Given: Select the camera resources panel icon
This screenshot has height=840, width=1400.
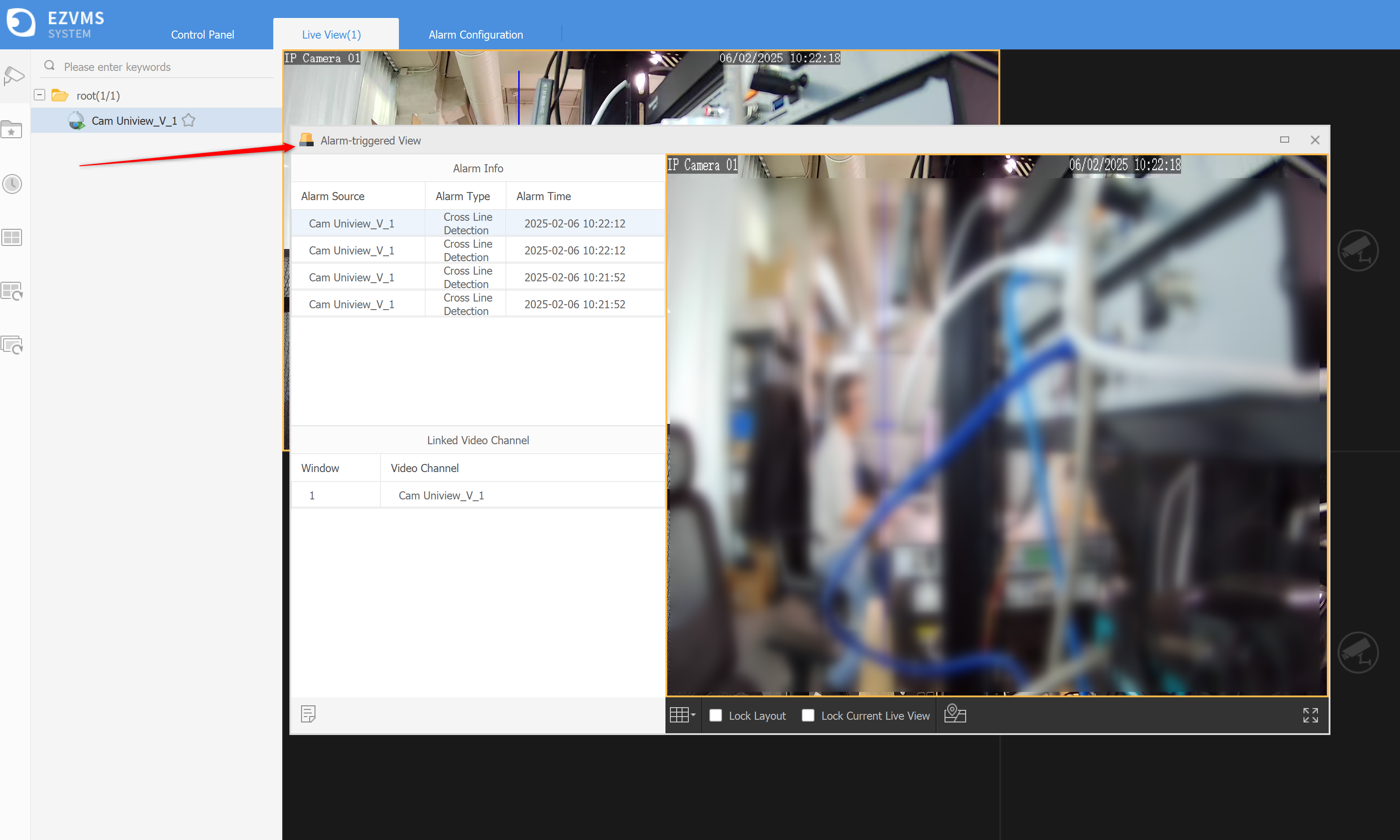Looking at the screenshot, I should [13, 75].
